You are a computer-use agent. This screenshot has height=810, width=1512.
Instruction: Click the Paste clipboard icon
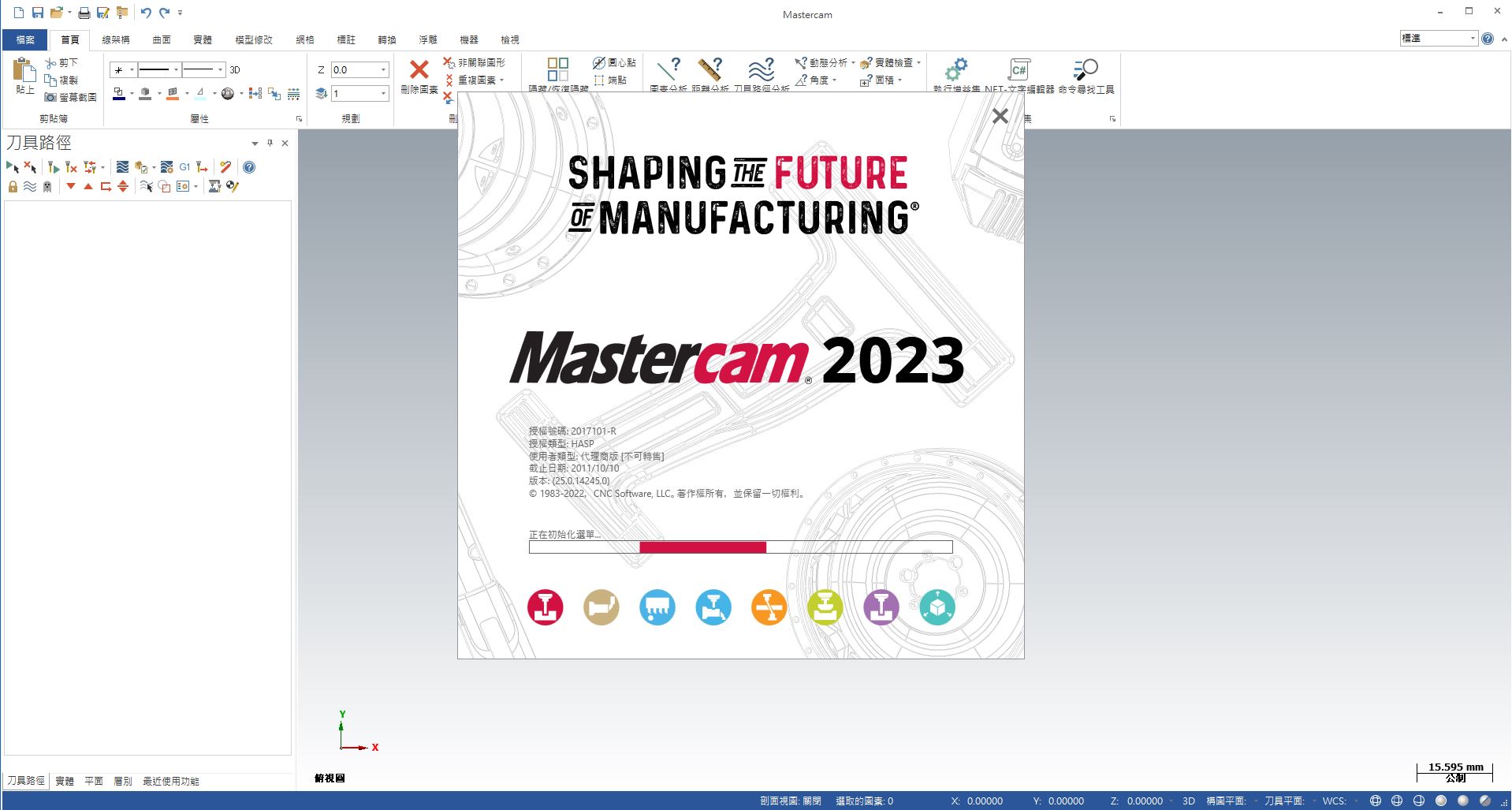[x=24, y=71]
